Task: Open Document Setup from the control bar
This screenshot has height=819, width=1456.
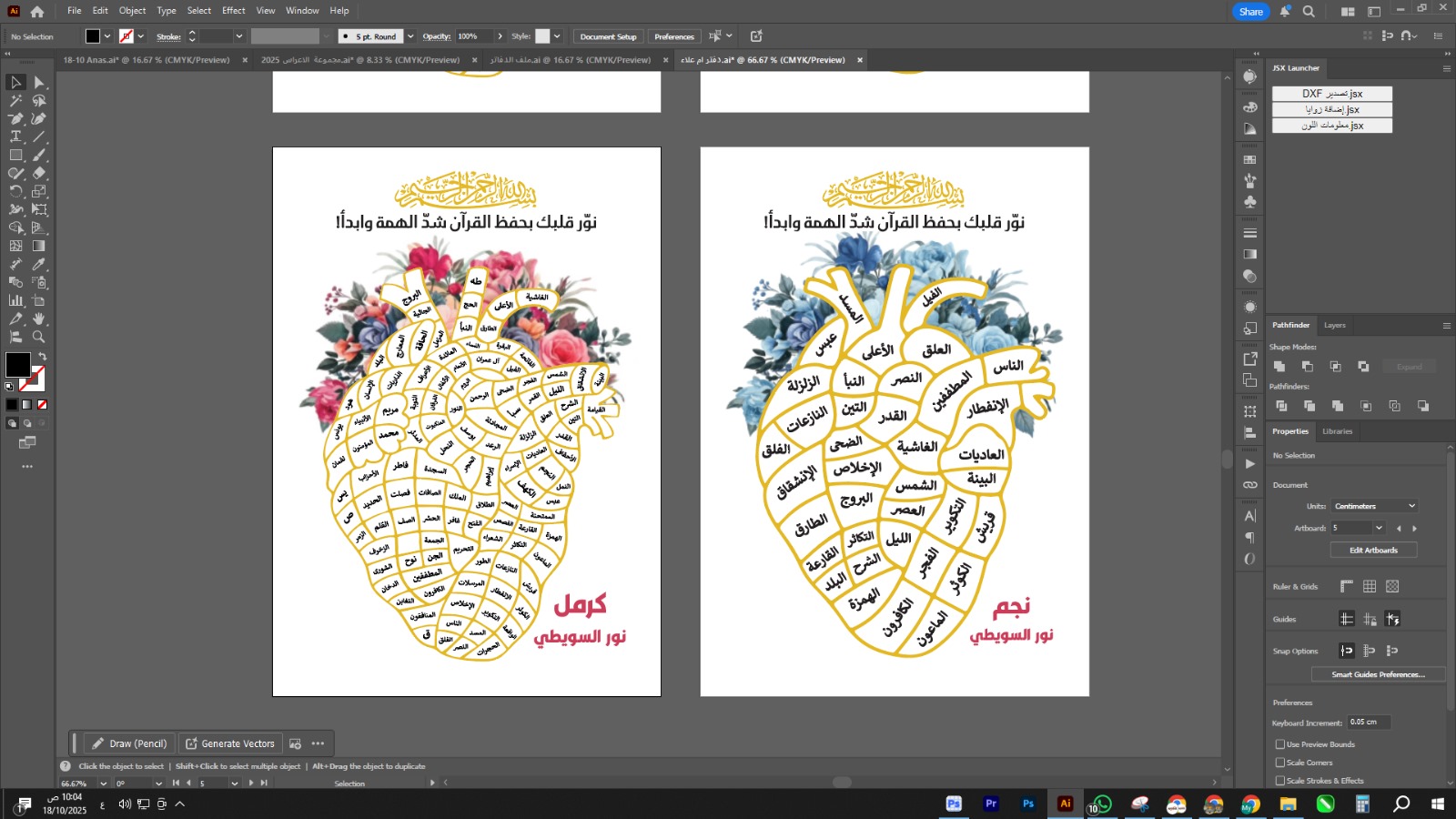Action: tap(608, 36)
